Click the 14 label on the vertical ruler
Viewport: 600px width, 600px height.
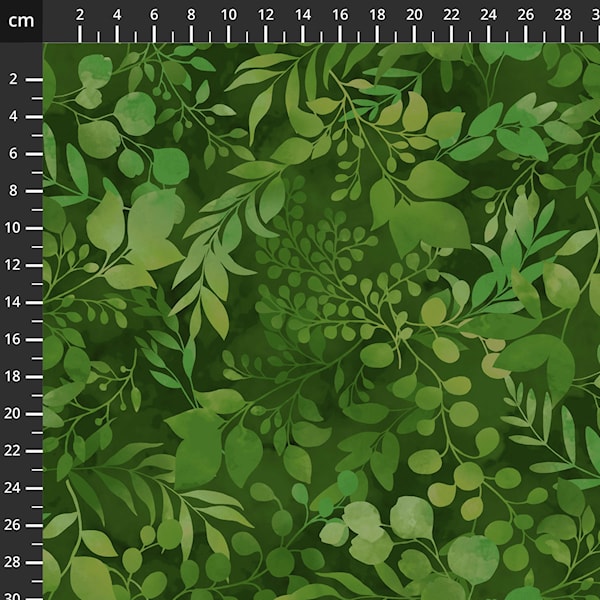coord(12,302)
